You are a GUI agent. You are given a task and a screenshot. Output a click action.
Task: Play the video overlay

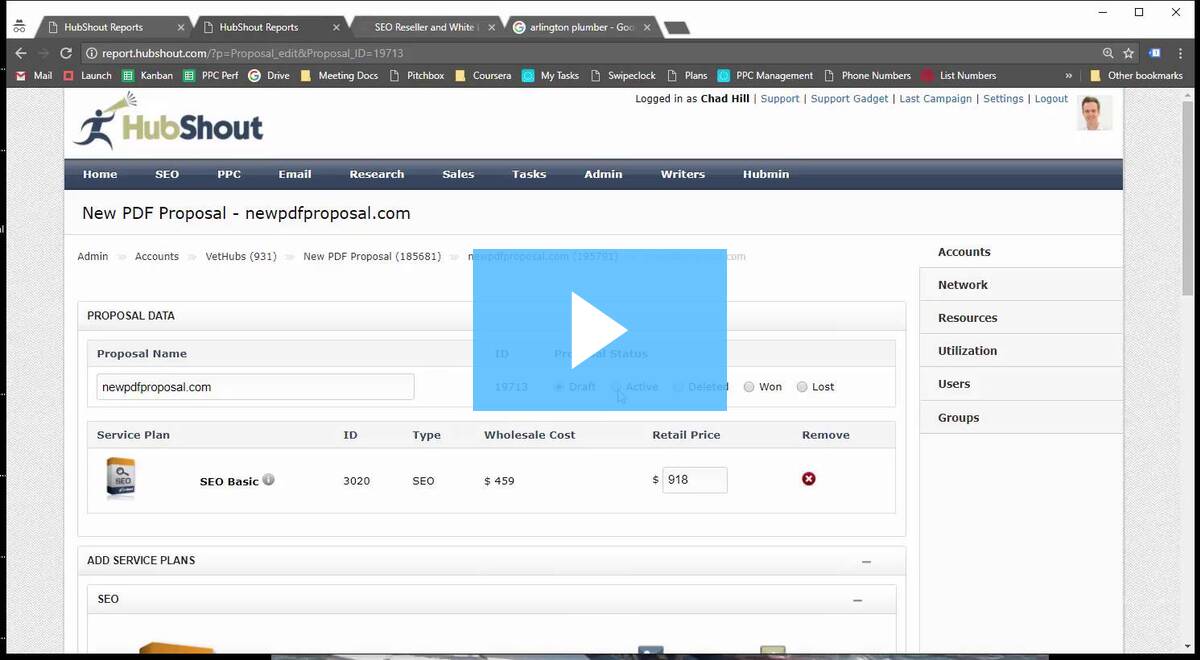click(600, 330)
